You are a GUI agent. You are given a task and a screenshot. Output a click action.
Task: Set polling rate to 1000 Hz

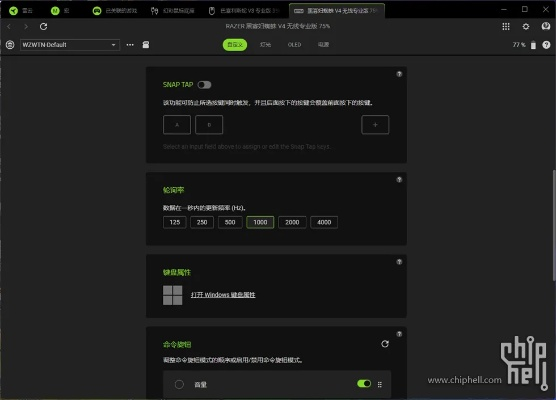pyautogui.click(x=260, y=222)
